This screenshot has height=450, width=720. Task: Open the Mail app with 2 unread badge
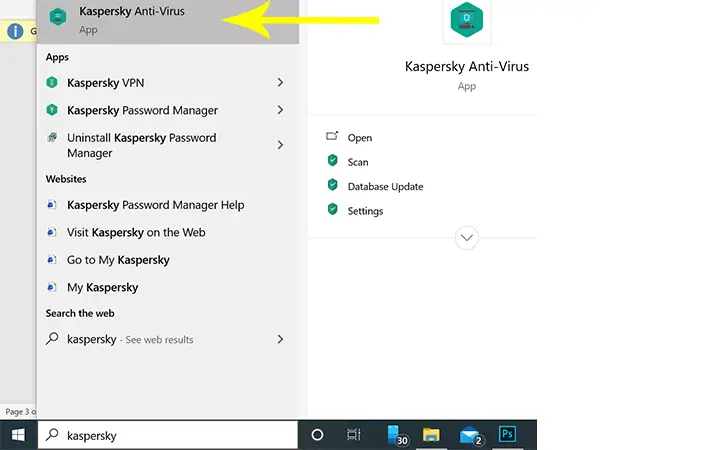coord(470,435)
